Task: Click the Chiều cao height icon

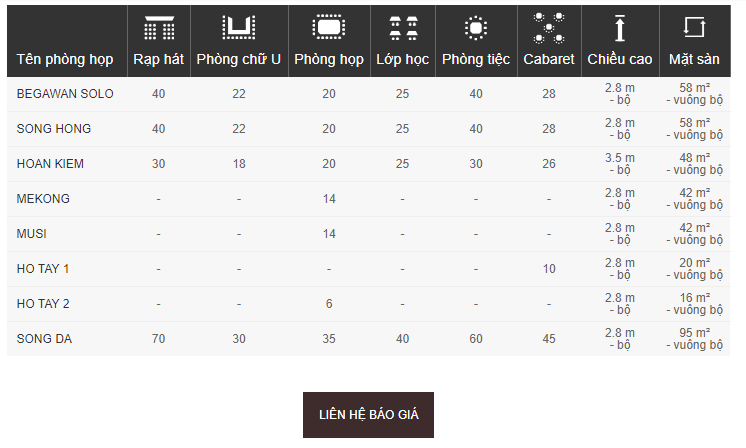Action: coord(619,28)
